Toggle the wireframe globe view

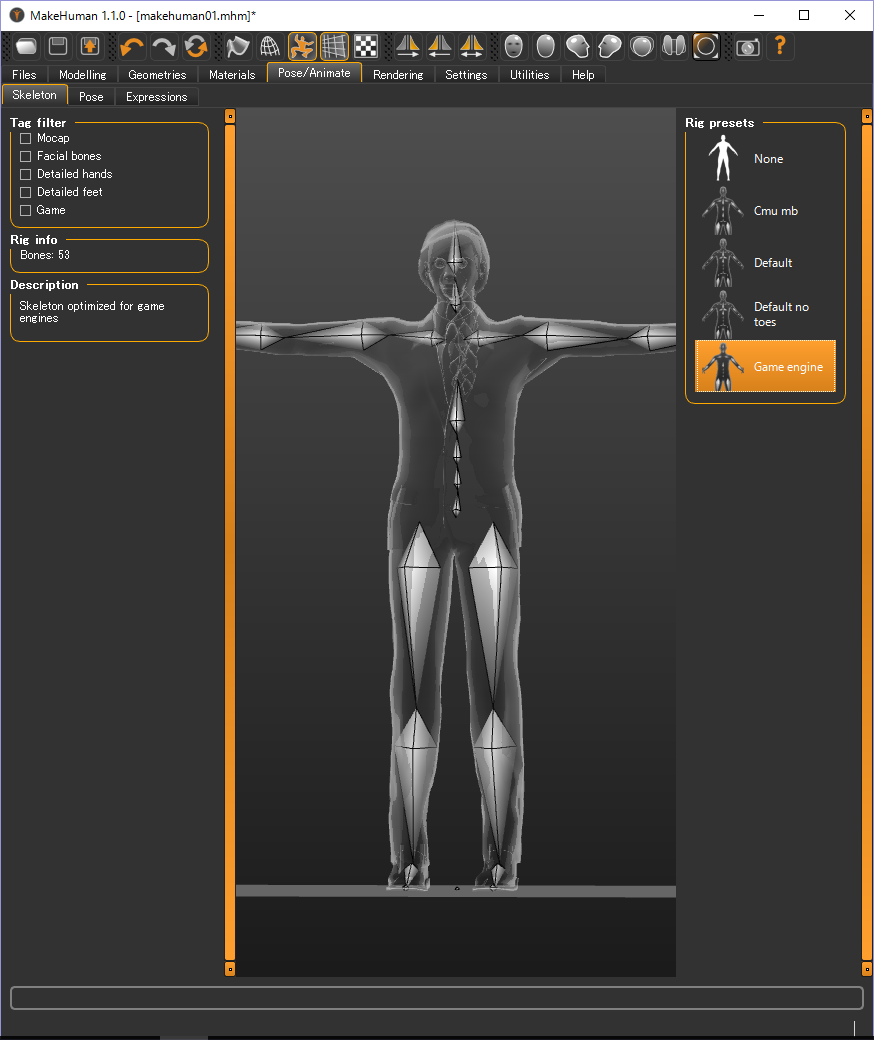pos(269,46)
